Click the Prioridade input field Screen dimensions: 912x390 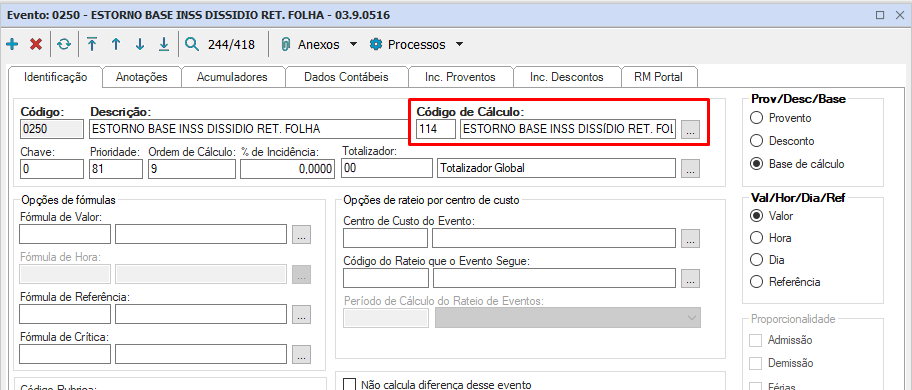pos(116,169)
